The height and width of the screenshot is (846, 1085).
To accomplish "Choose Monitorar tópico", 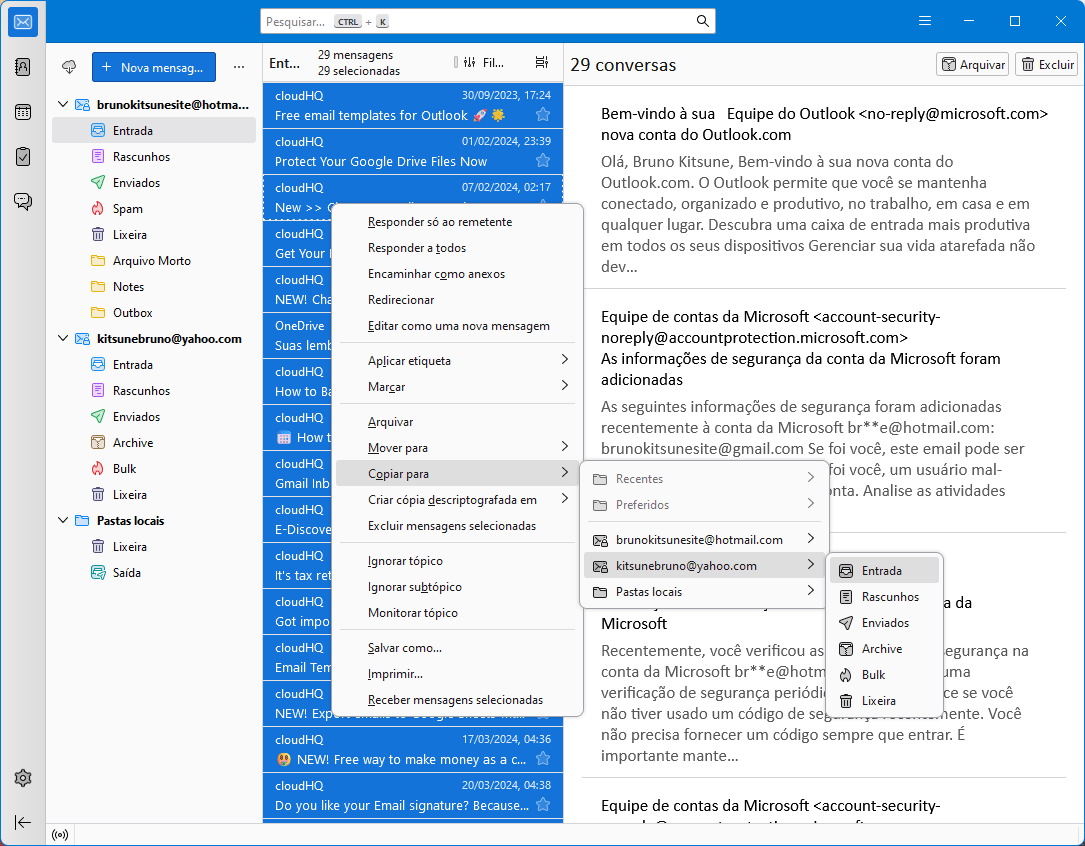I will coord(457,613).
